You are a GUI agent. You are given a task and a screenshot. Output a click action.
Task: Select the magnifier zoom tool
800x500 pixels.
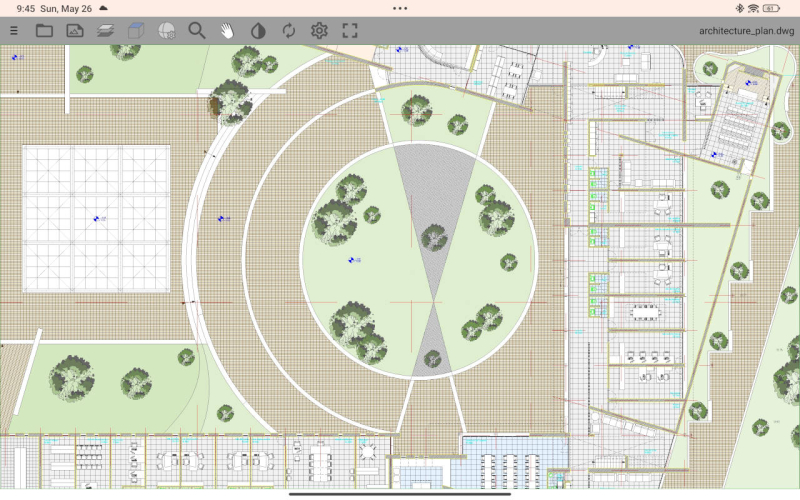coord(197,31)
